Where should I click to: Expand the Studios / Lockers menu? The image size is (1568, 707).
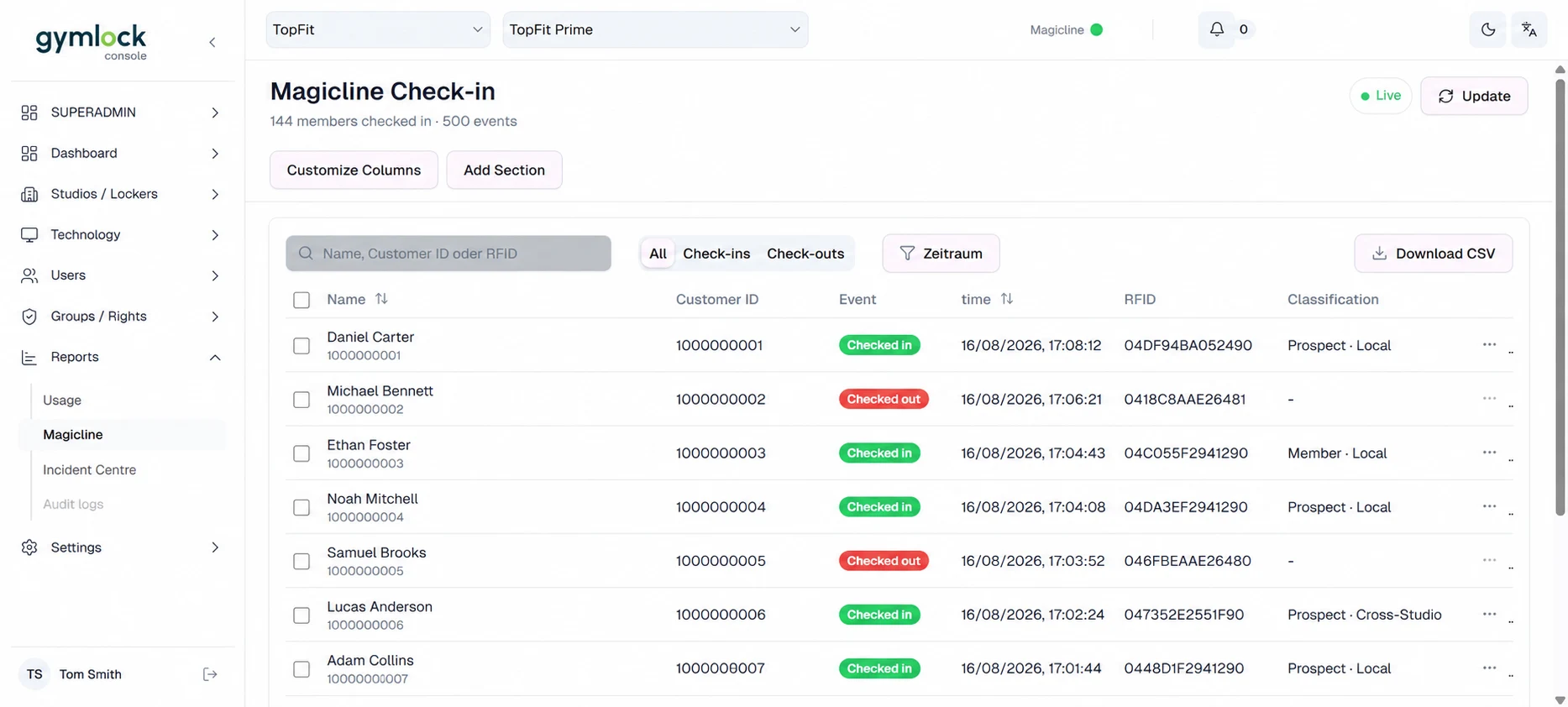(122, 194)
